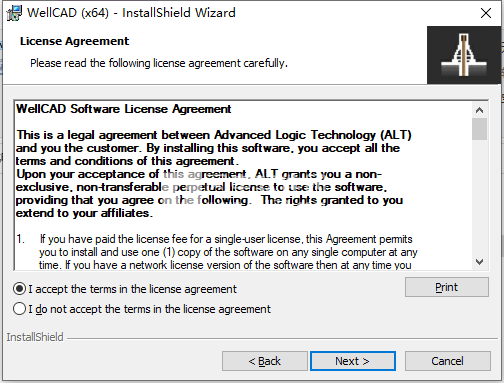Click the InstallShield label near the bottom

(35, 337)
